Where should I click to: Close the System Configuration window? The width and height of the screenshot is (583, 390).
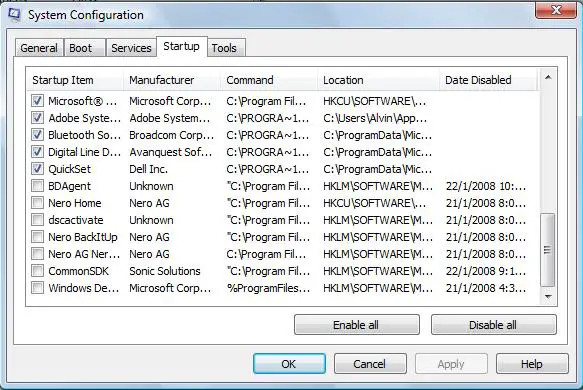click(x=555, y=10)
